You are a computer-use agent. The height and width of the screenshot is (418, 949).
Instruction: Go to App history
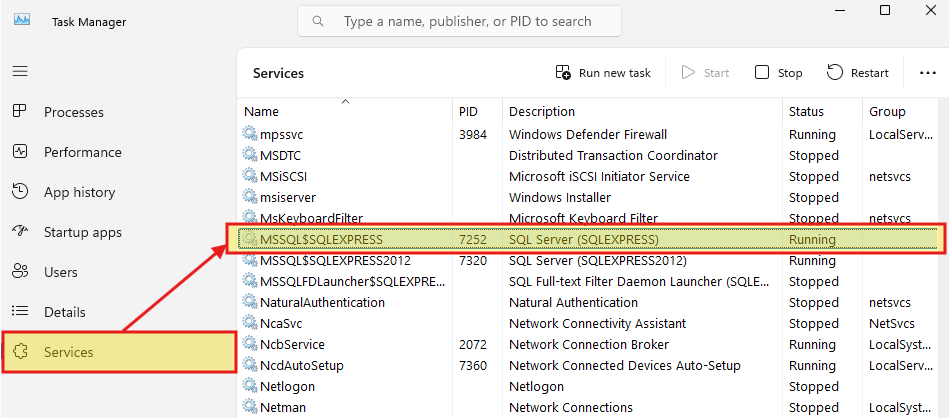coord(79,192)
